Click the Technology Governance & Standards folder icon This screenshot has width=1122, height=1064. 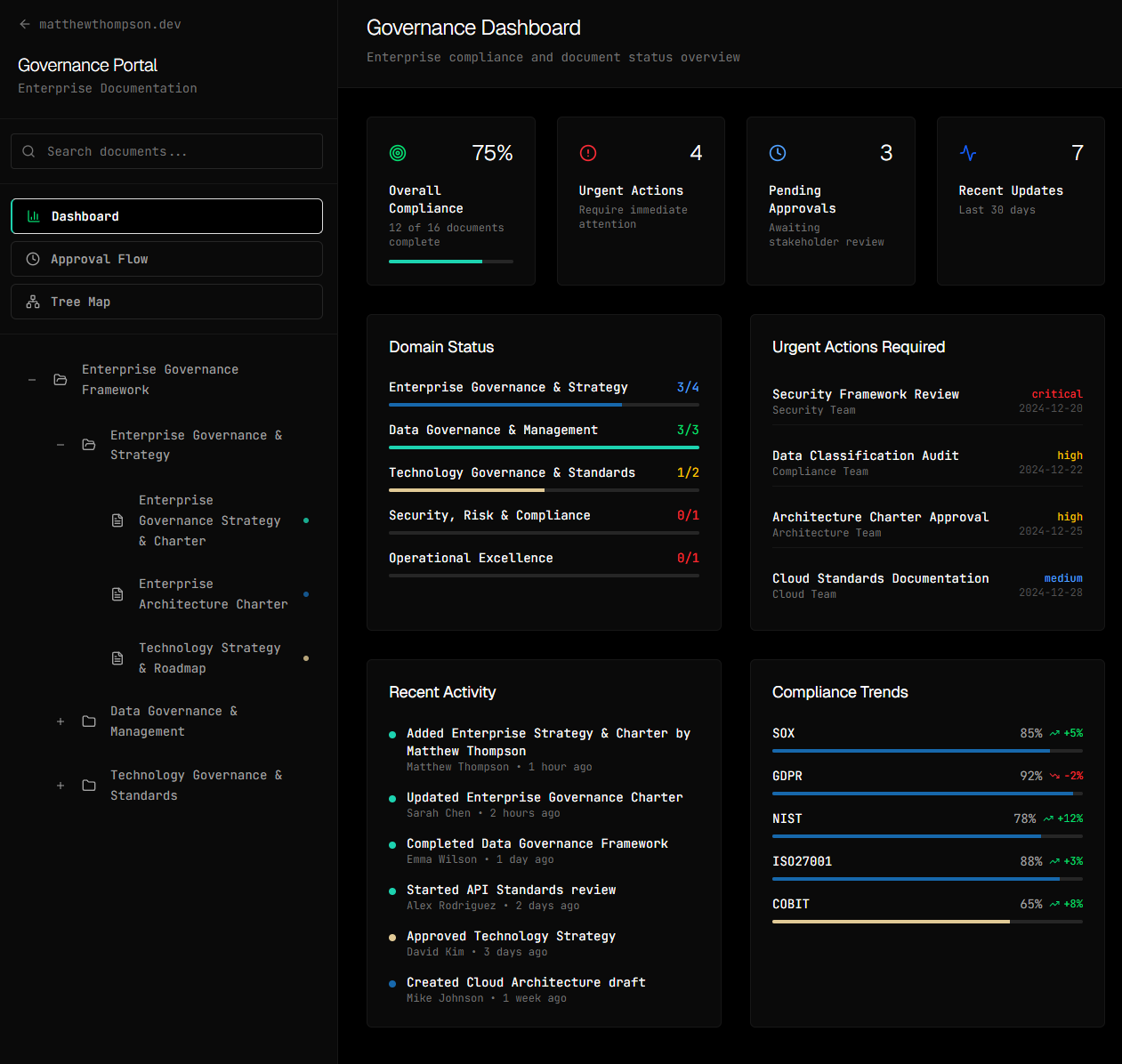[x=89, y=786]
